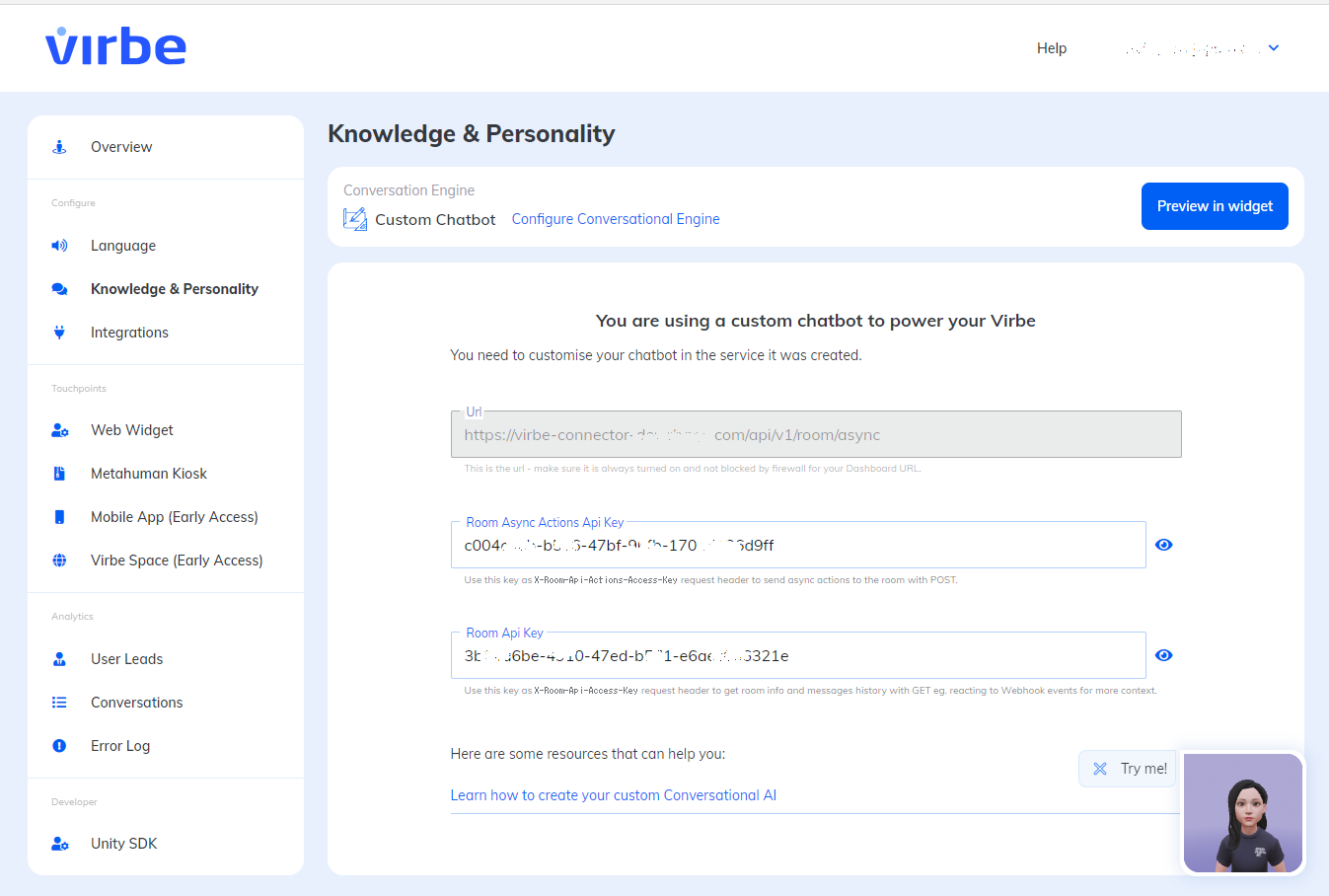Image resolution: width=1329 pixels, height=896 pixels.
Task: Click the Mobile App device icon
Action: 59,516
